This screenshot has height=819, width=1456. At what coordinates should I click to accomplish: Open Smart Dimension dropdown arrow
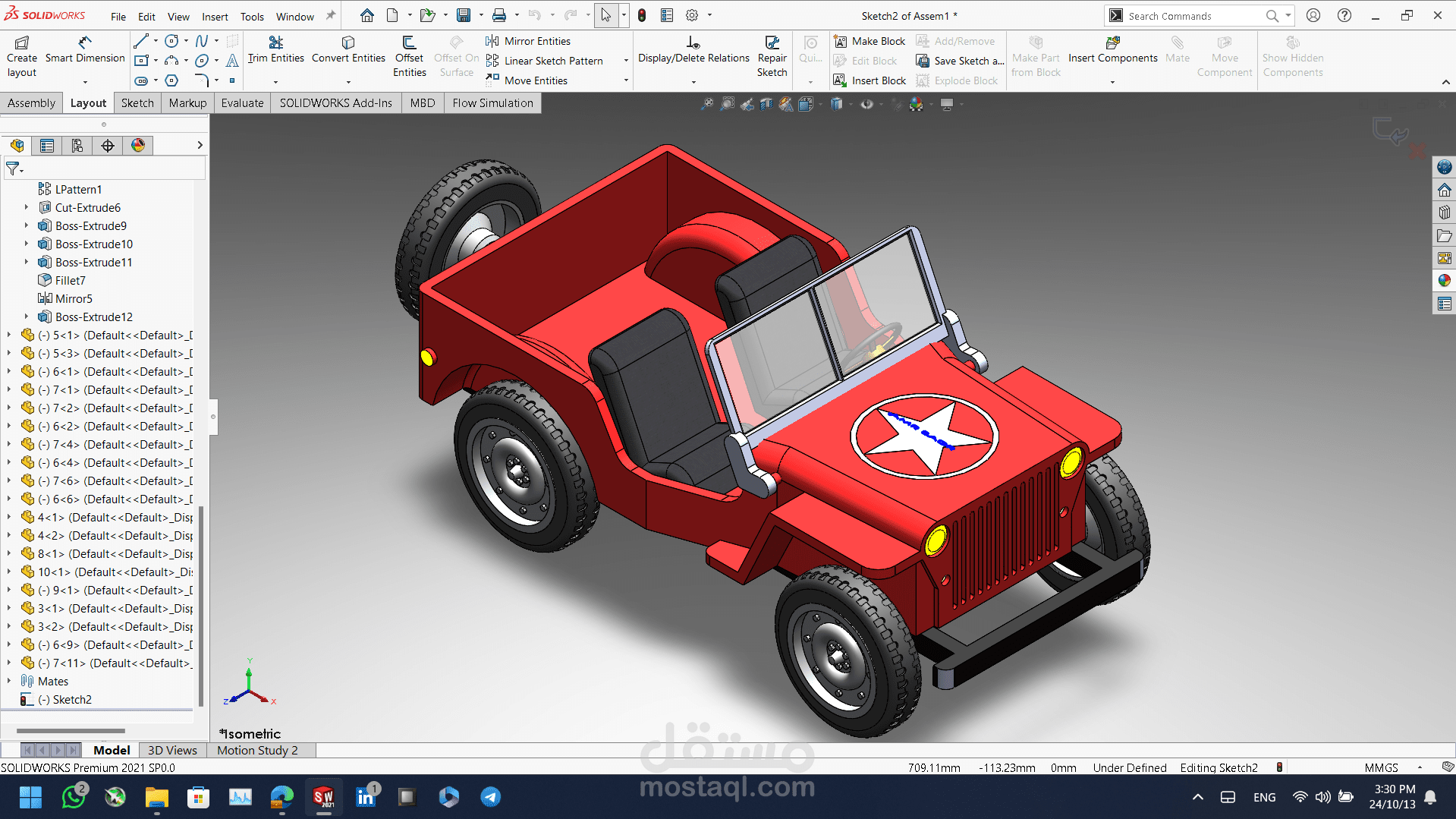click(x=85, y=82)
